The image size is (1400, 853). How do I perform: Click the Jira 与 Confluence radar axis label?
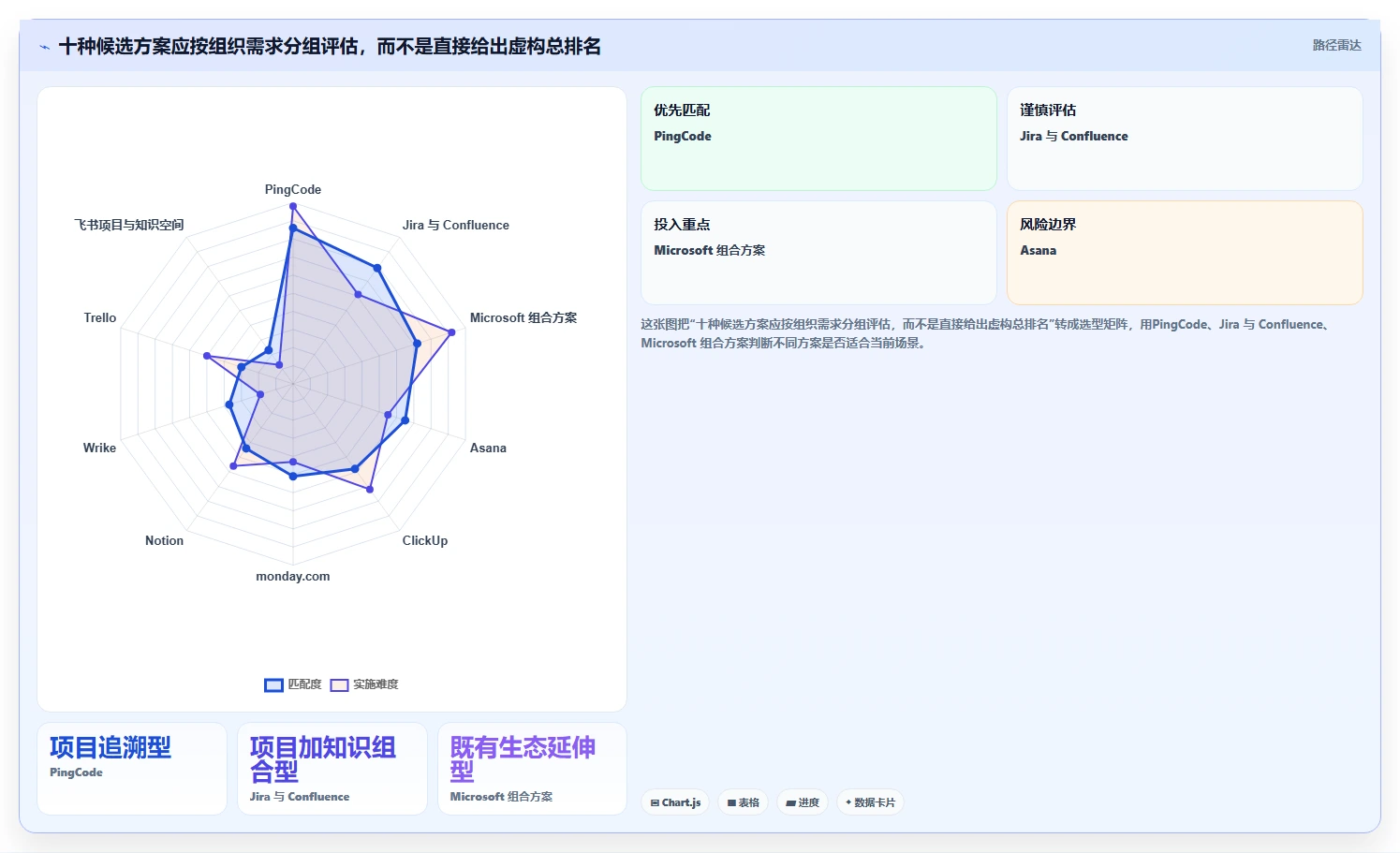pos(456,225)
